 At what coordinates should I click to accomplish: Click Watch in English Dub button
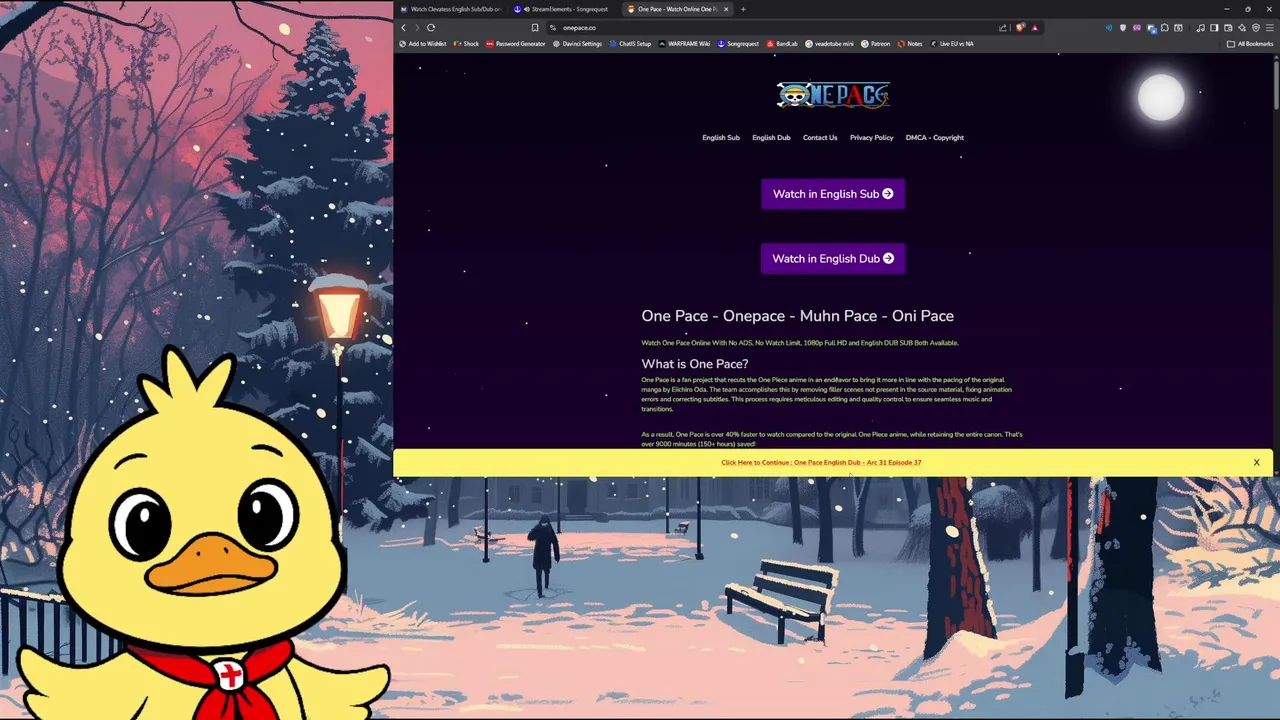pos(833,258)
